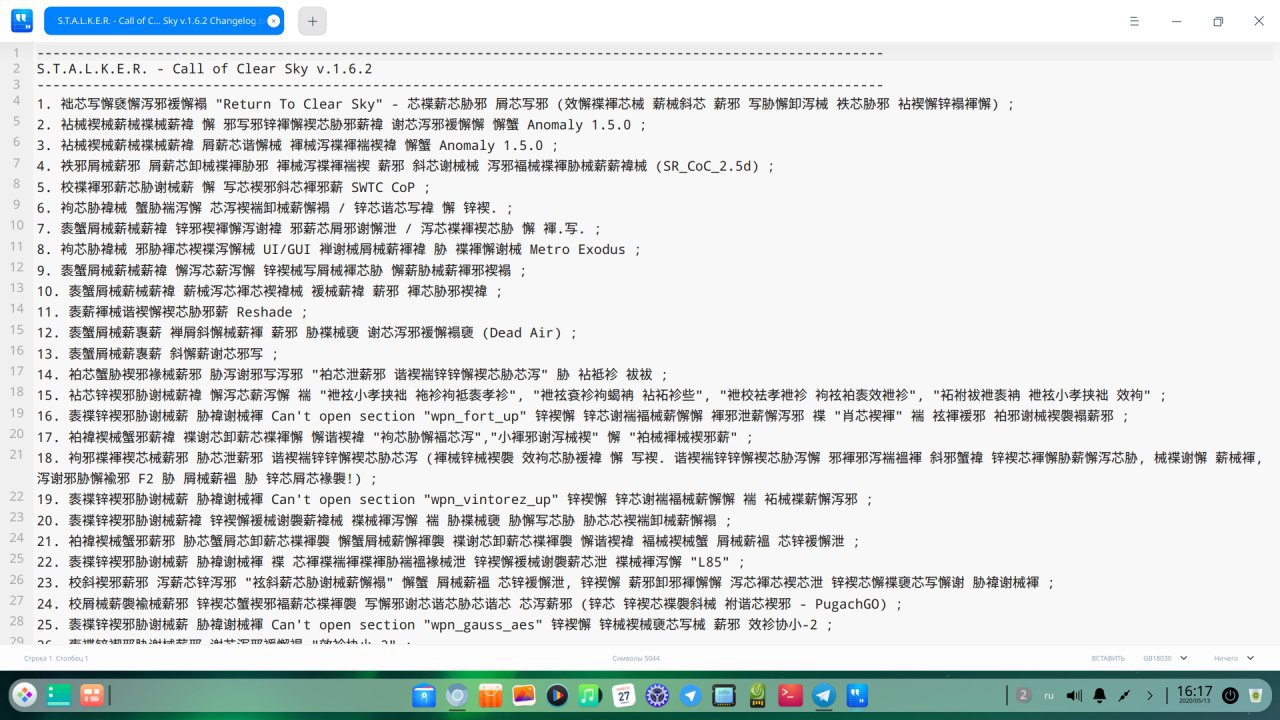Open the Telegram icon beside the terminal icon

coord(824,695)
